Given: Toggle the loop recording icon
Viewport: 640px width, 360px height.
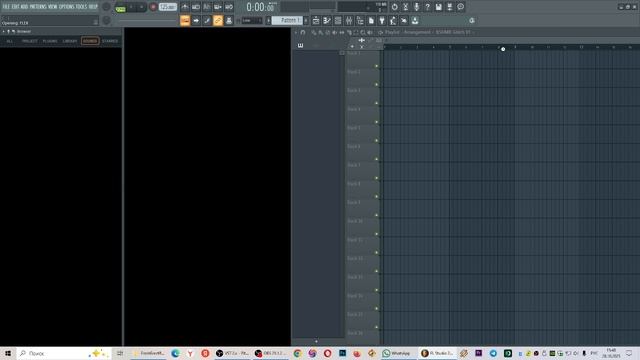Looking at the screenshot, I should pyautogui.click(x=229, y=7).
